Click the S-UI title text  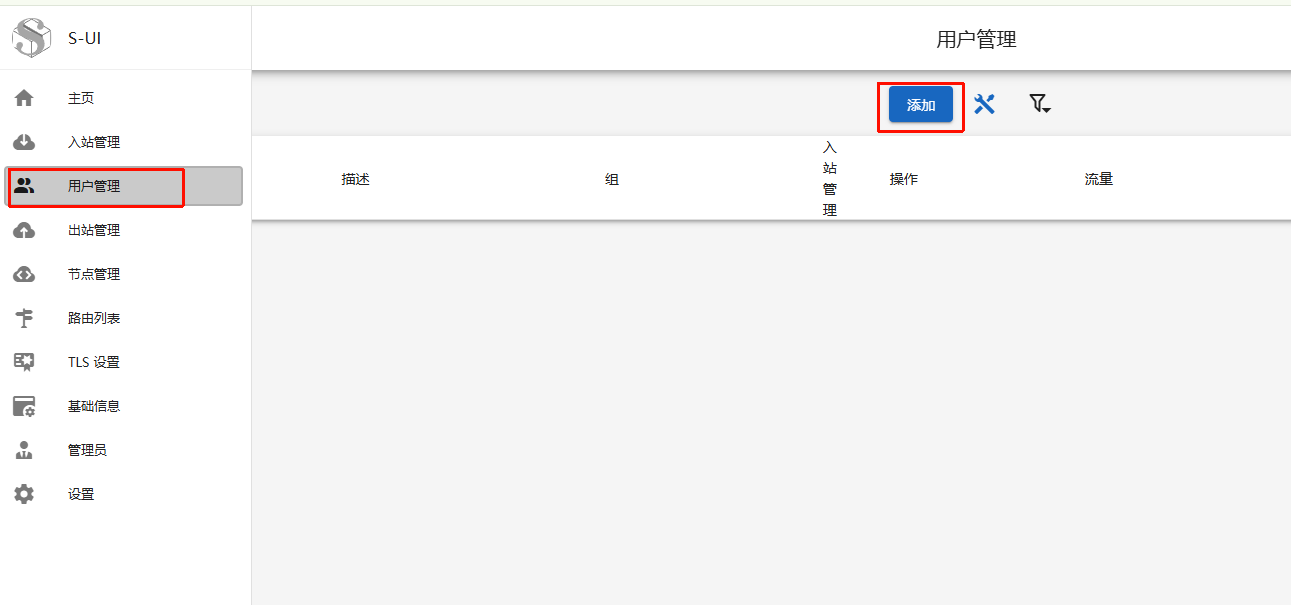[x=85, y=39]
